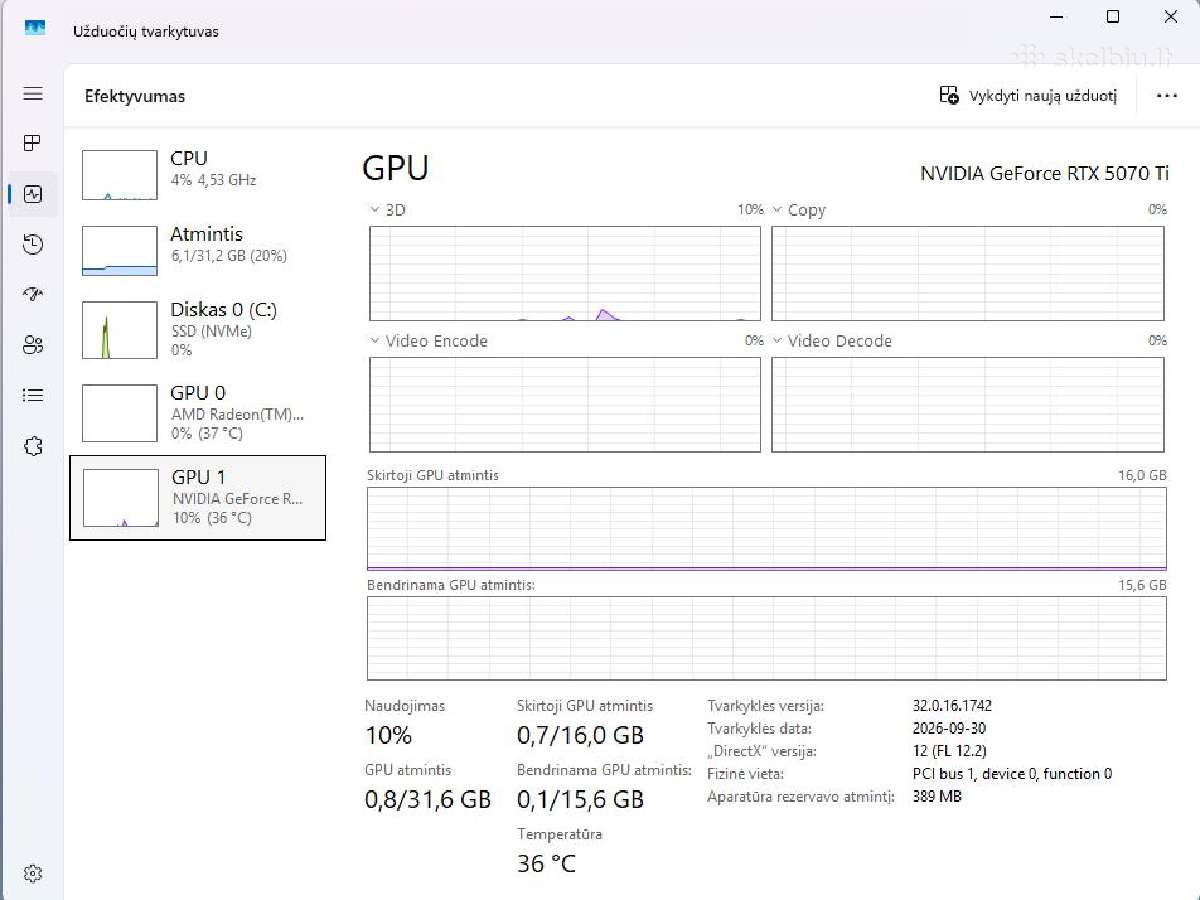Click the large temperature value '36 °C'
The image size is (1200, 900).
point(547,864)
